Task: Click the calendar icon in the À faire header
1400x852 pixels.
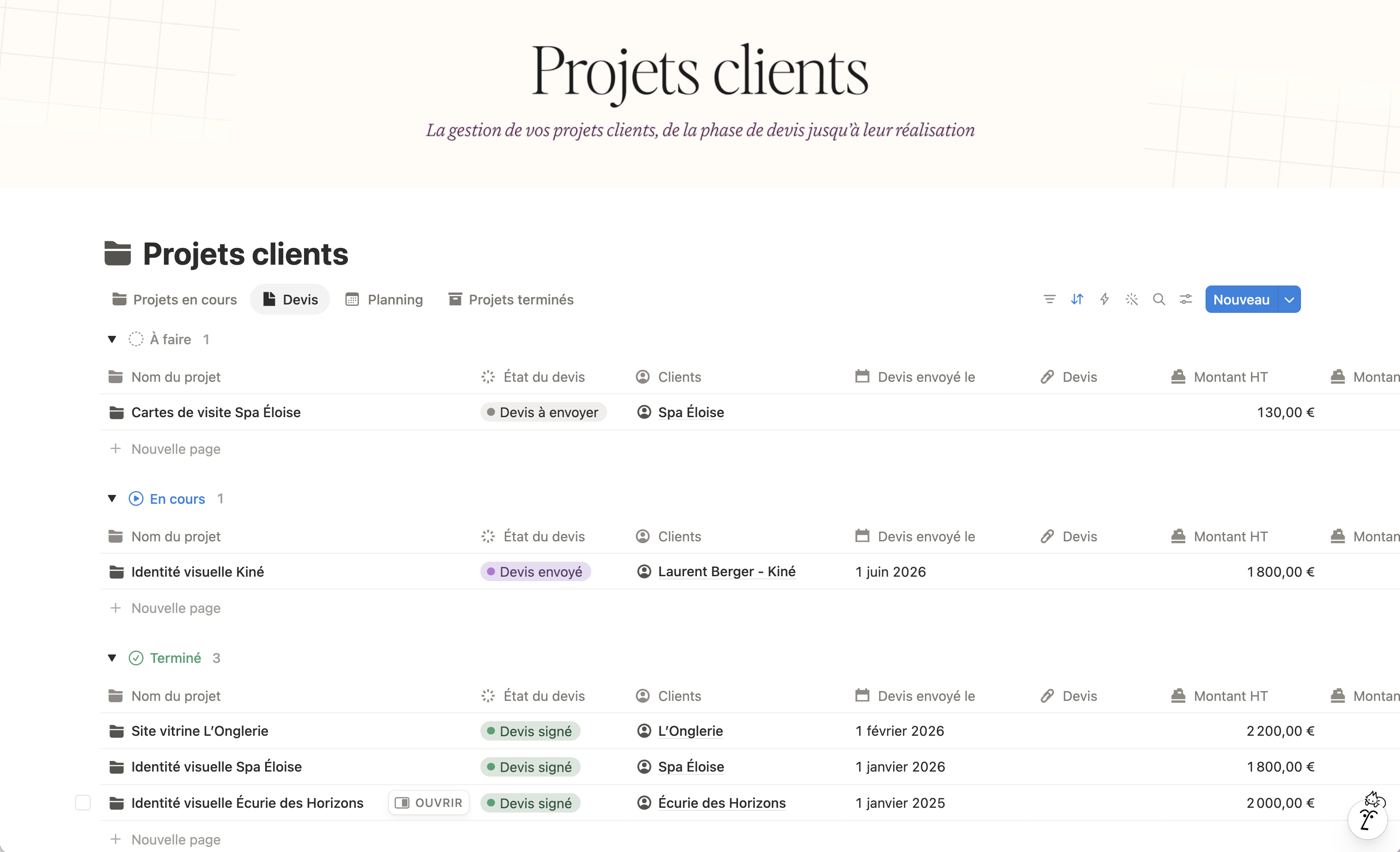Action: click(863, 377)
